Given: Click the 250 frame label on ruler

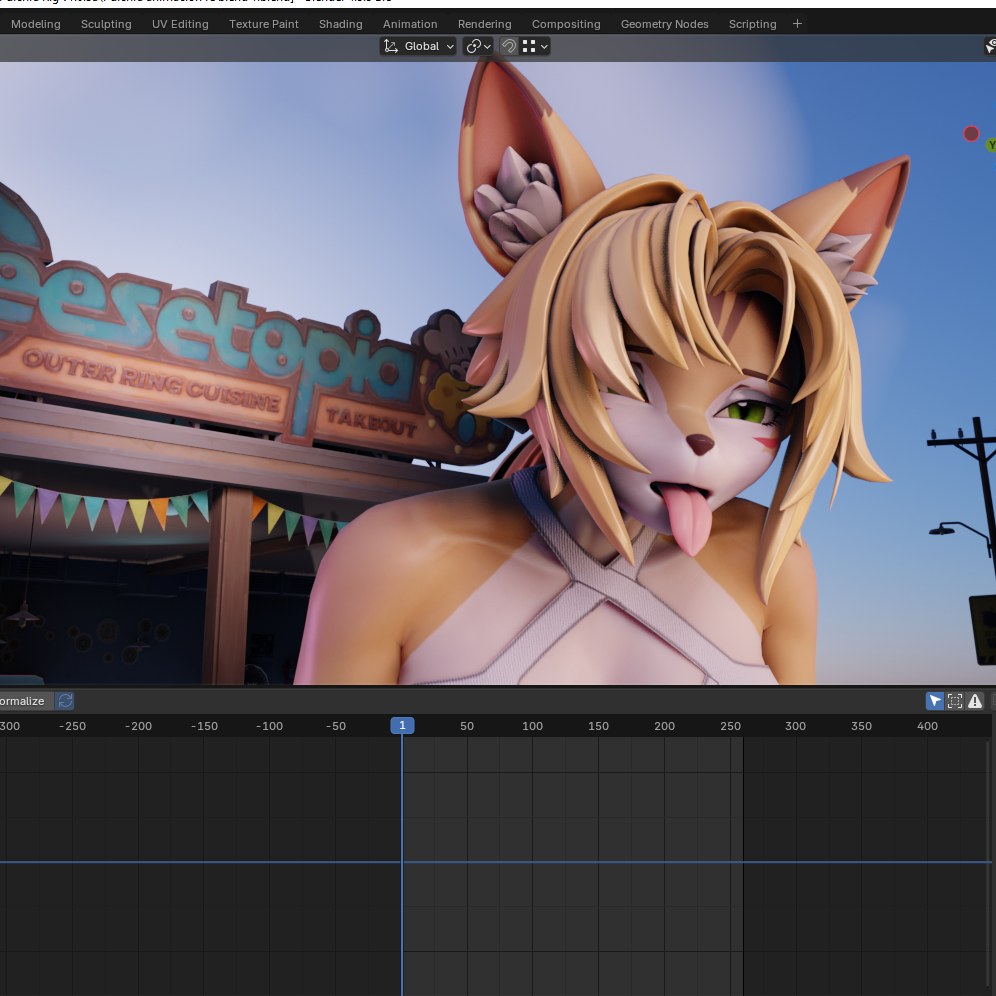Looking at the screenshot, I should [730, 726].
